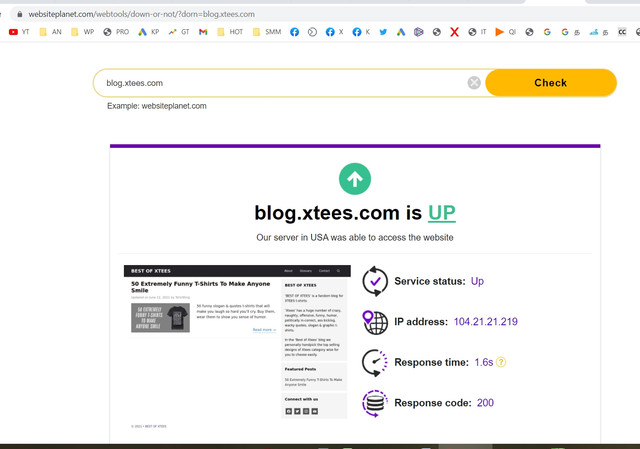This screenshot has width=640, height=449.
Task: Select the IP address 104.21.21.219
Action: [486, 322]
